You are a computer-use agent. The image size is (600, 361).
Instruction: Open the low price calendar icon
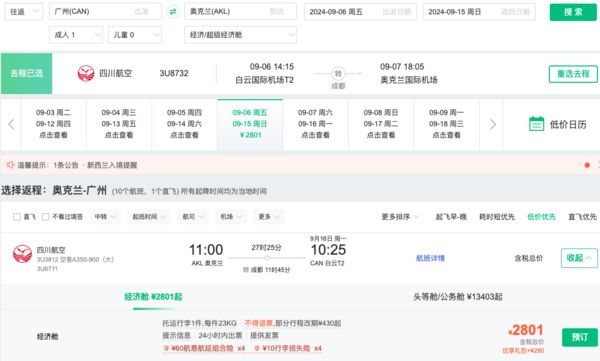pos(536,124)
